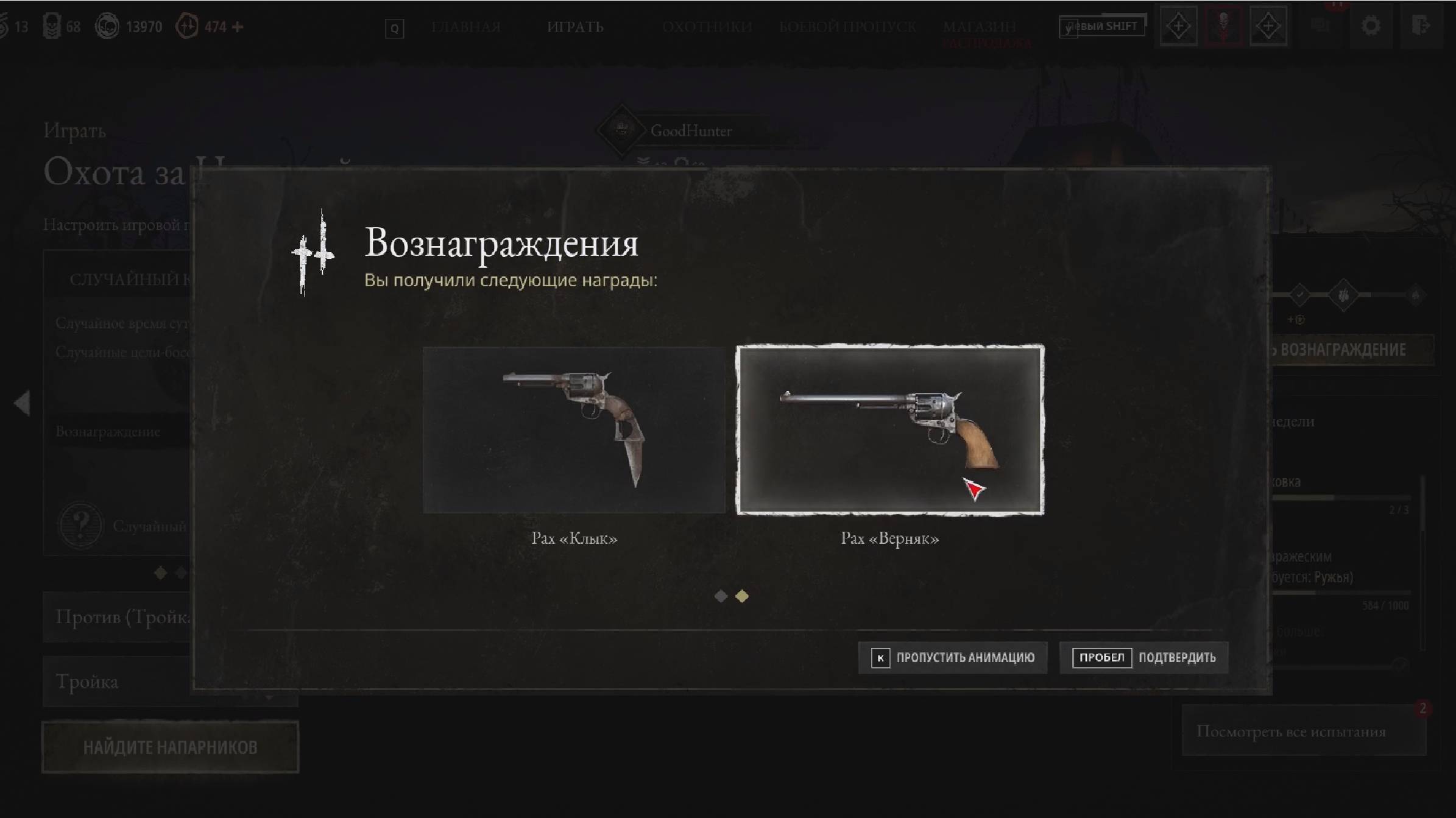Expand the Тройка team size dropdown
The image size is (1456, 818).
point(170,681)
